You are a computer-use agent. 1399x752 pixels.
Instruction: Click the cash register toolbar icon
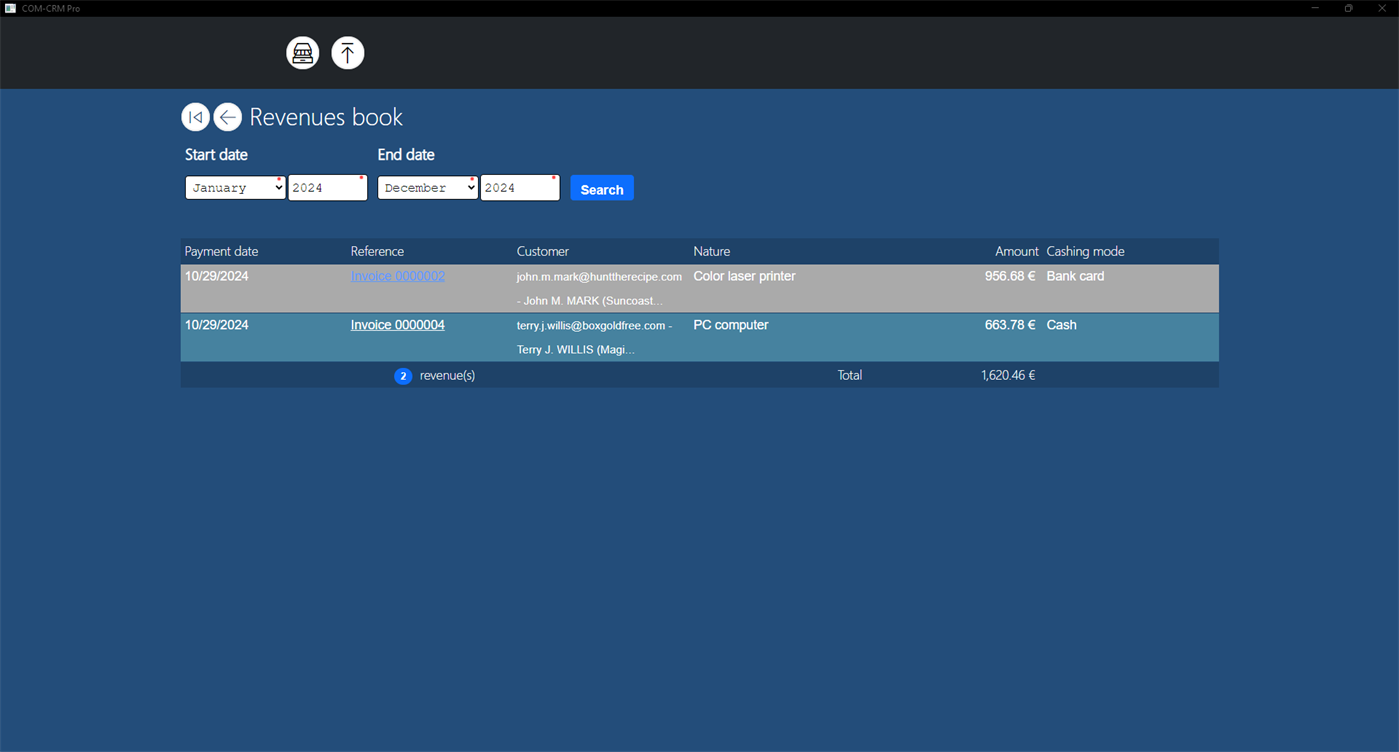coord(302,53)
